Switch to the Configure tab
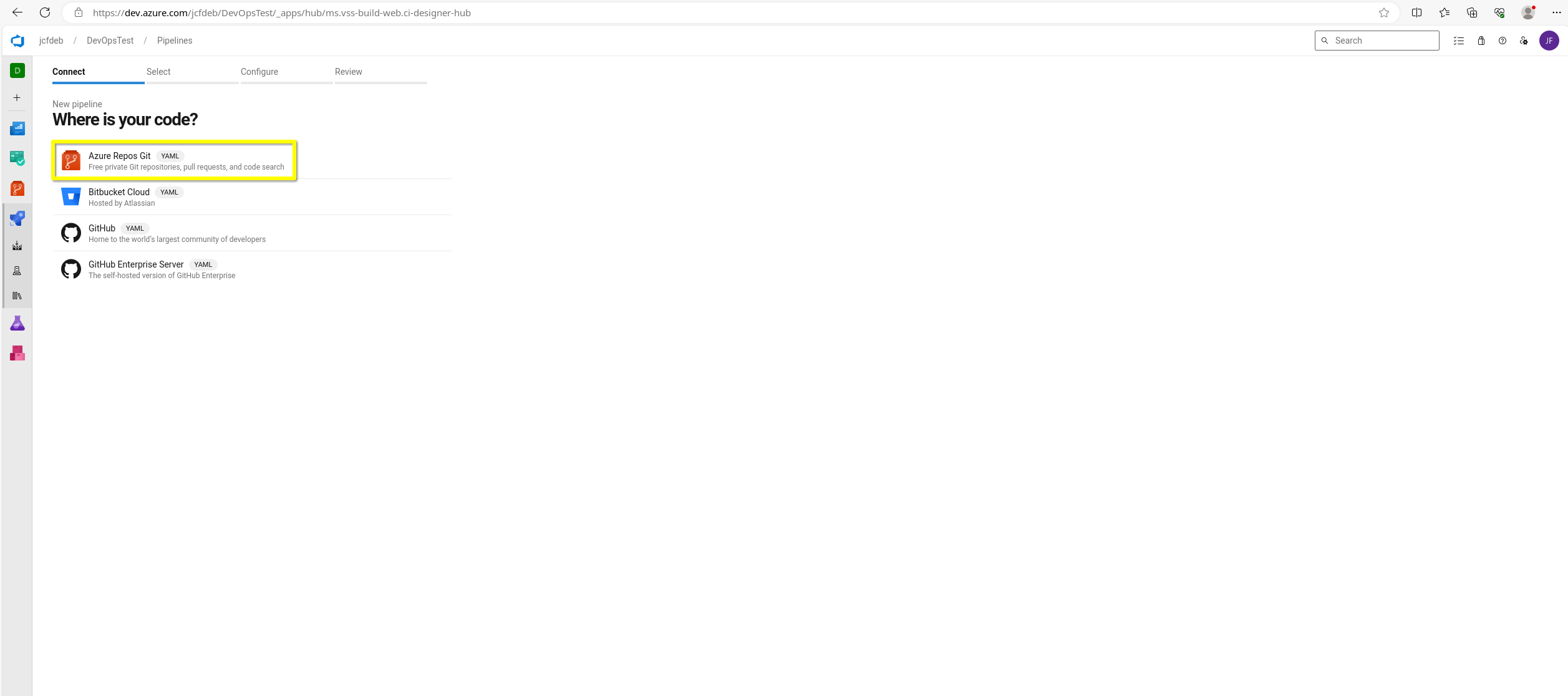1568x696 pixels. pyautogui.click(x=259, y=72)
